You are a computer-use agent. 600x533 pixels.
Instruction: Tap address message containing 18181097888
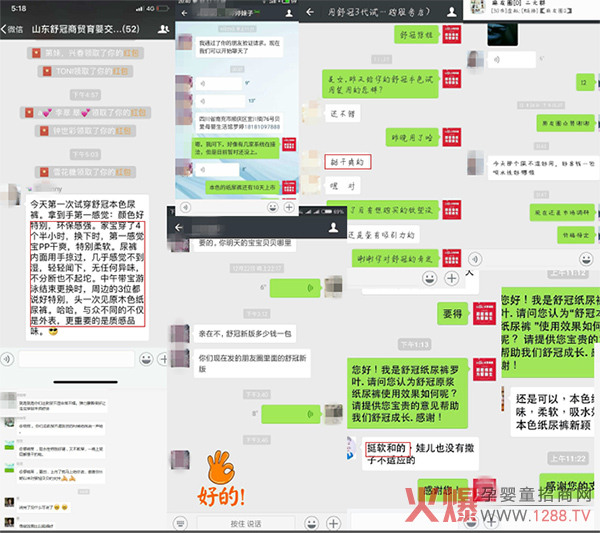239,123
